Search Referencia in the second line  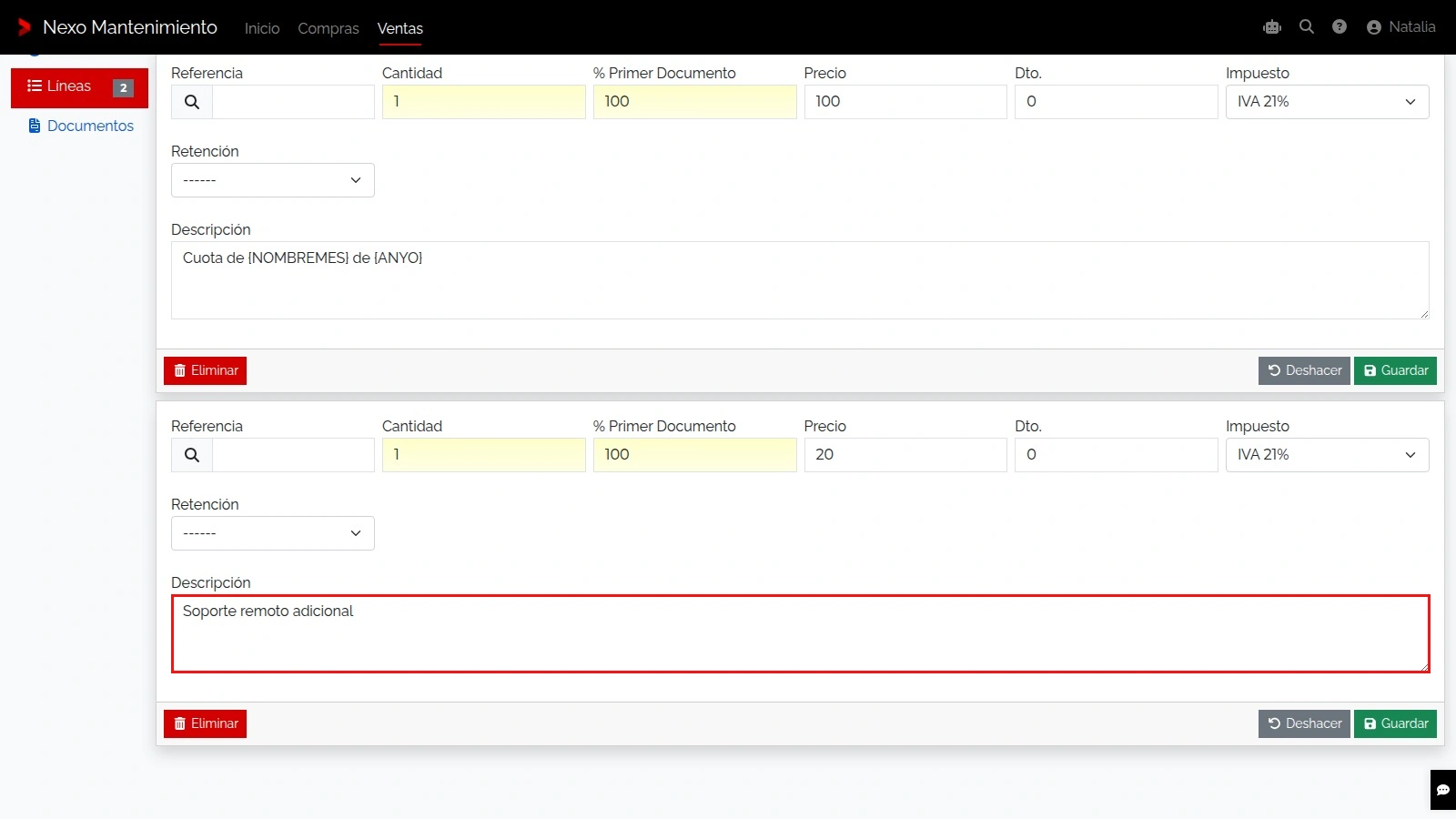192,455
